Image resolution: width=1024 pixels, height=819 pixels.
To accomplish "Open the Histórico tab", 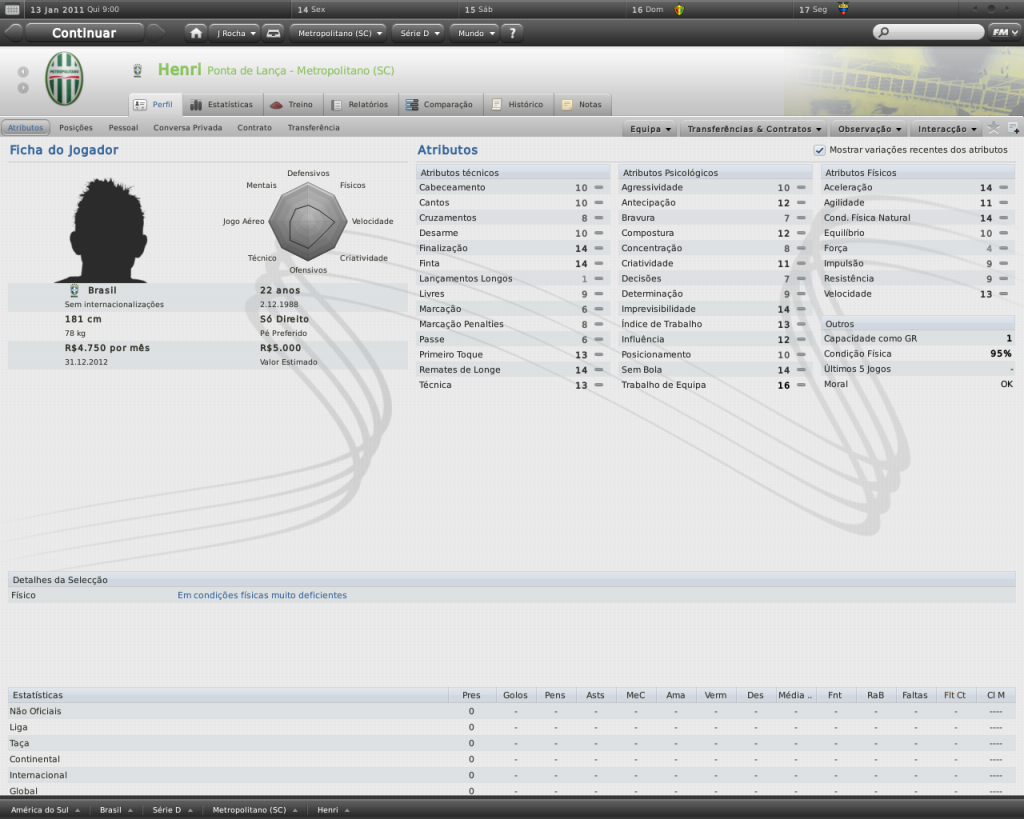I will tap(519, 104).
